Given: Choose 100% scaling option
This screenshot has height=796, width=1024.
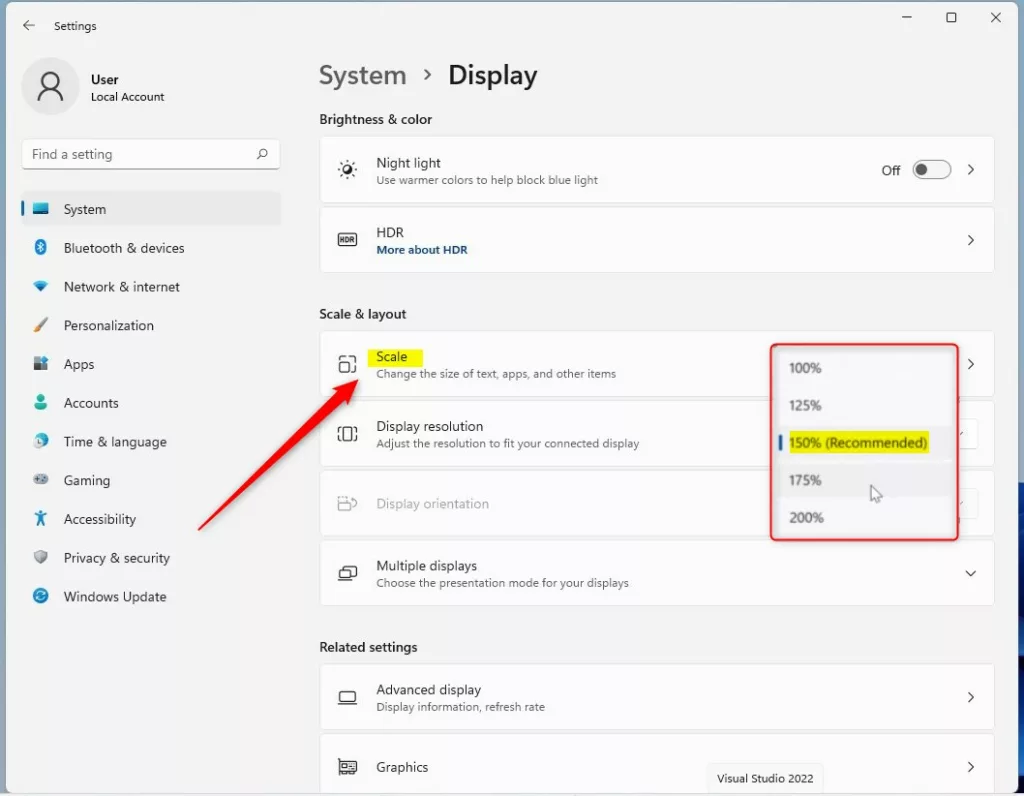Looking at the screenshot, I should coord(805,368).
